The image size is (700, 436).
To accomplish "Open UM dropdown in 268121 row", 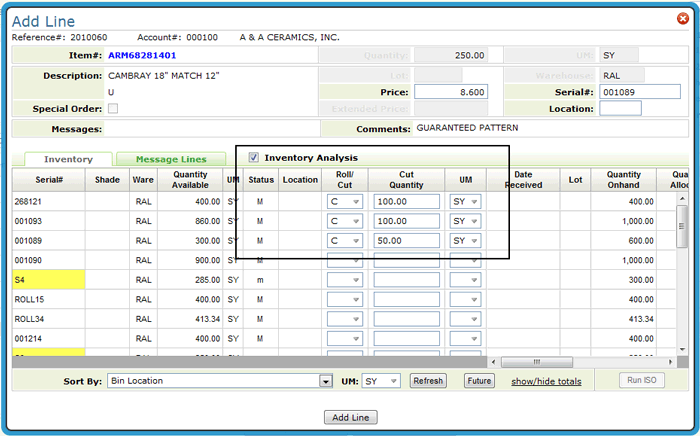I will (465, 202).
